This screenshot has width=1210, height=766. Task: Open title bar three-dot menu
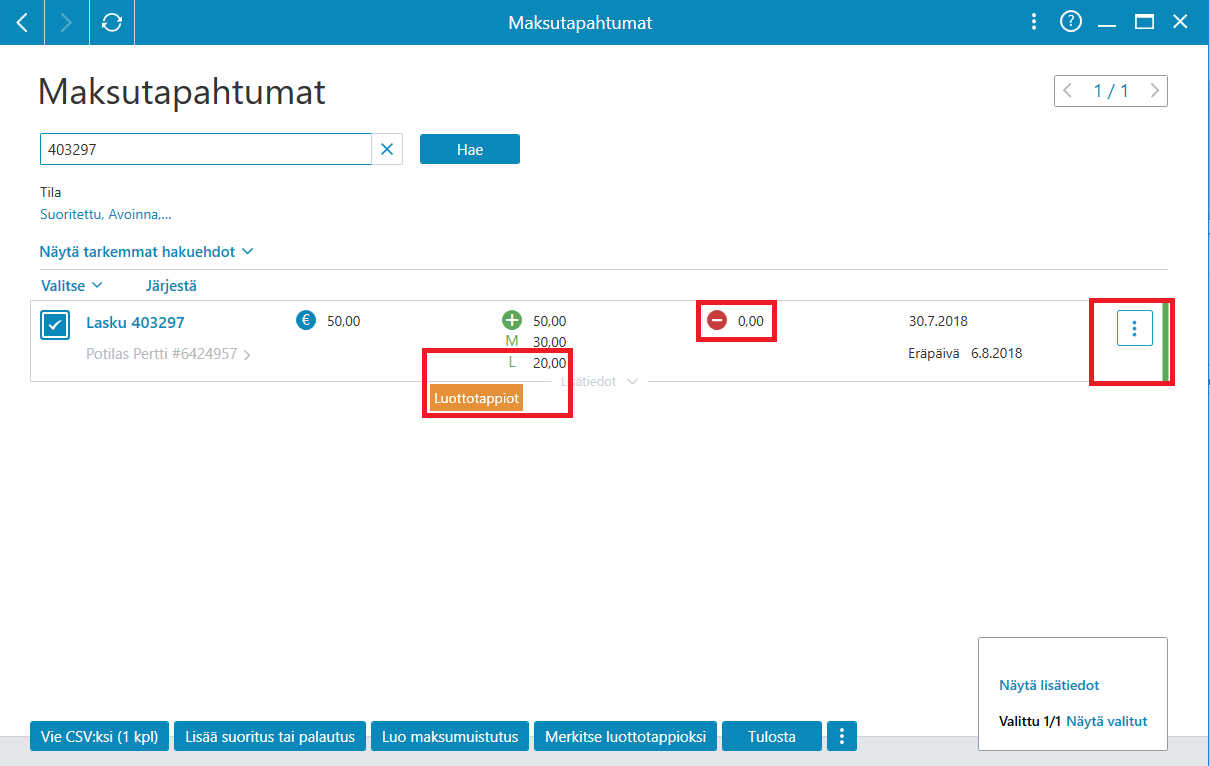tap(1035, 22)
